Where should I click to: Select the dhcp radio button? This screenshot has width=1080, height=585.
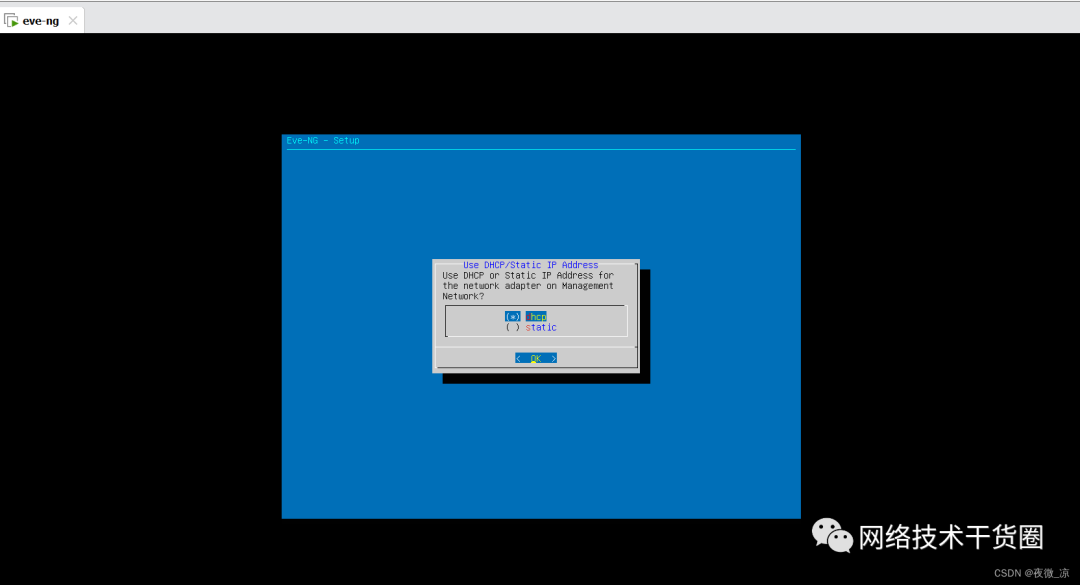click(512, 316)
